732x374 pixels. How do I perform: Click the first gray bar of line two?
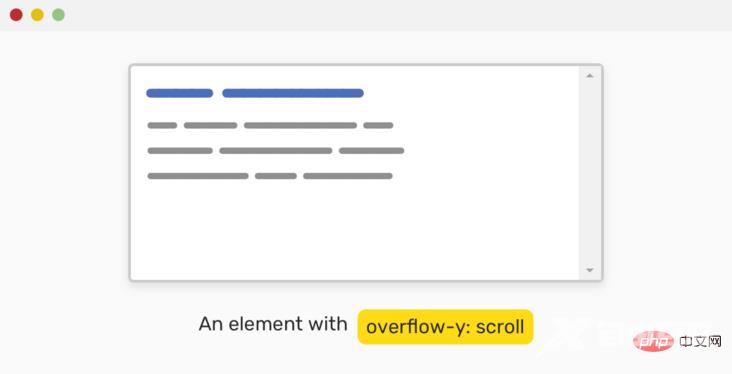pos(180,150)
